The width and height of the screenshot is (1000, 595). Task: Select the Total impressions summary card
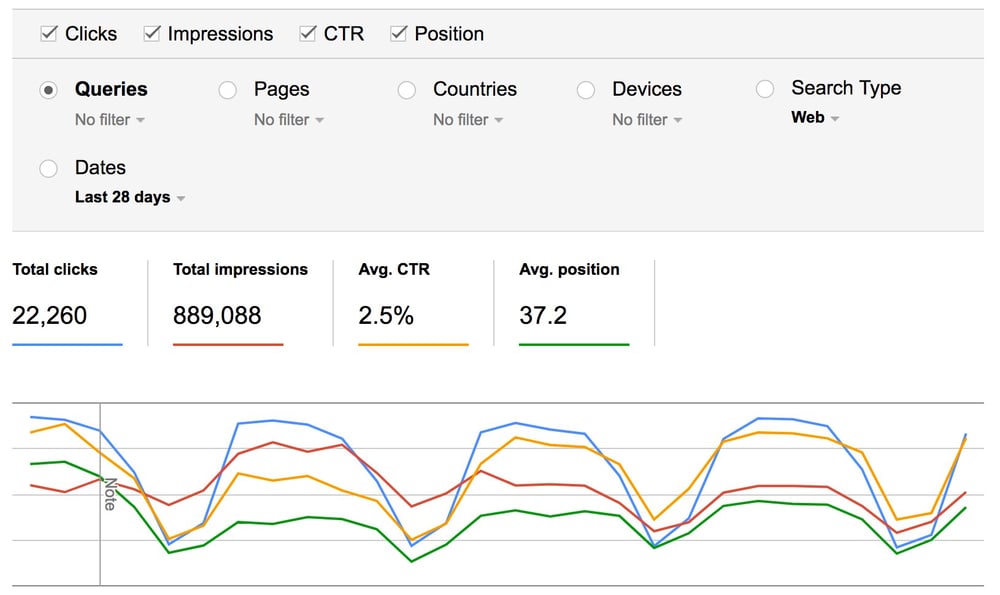tap(240, 300)
